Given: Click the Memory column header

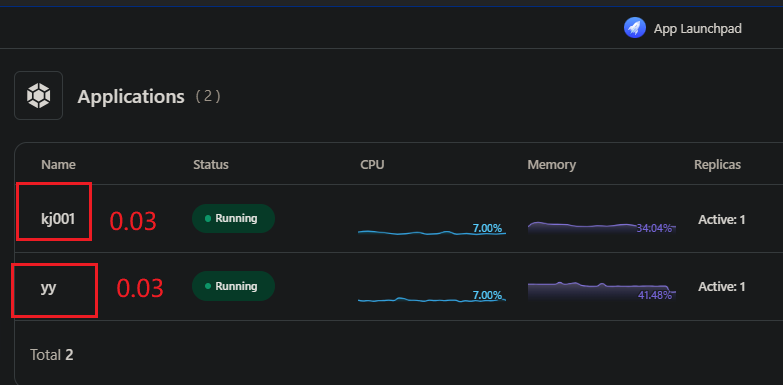Looking at the screenshot, I should click(x=551, y=164).
